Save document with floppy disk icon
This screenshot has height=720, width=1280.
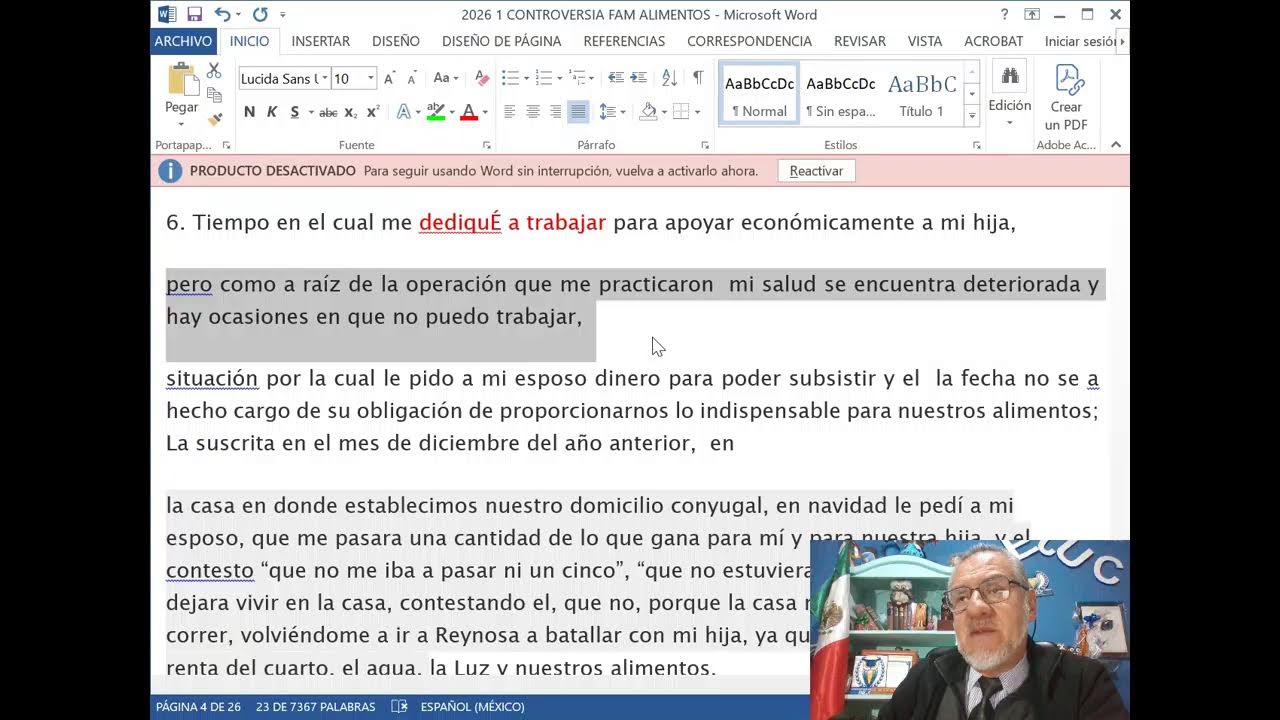[194, 14]
